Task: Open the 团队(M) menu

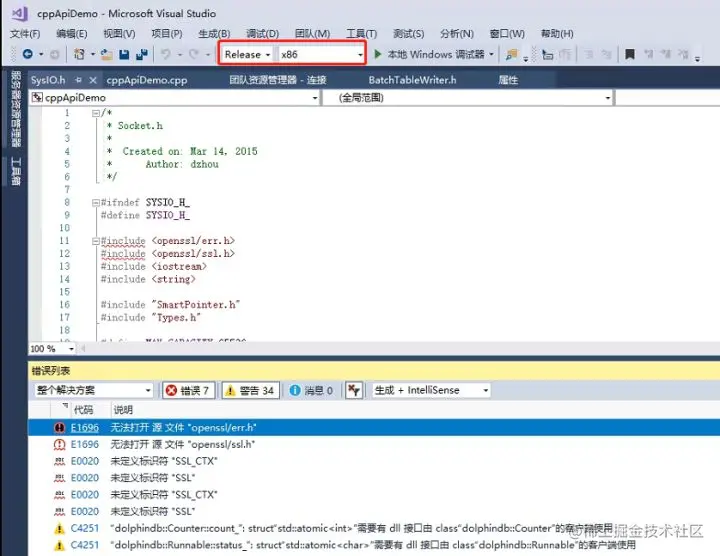Action: coord(312,34)
